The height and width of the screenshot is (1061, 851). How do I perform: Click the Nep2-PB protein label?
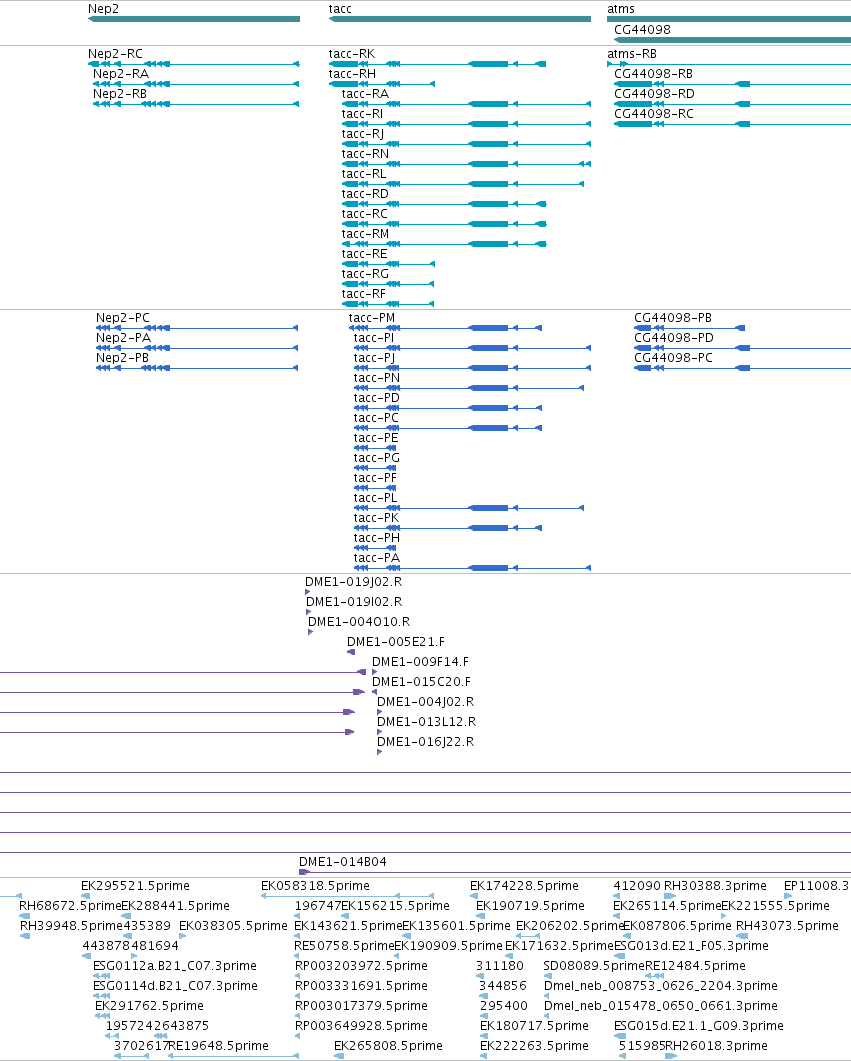[122, 357]
